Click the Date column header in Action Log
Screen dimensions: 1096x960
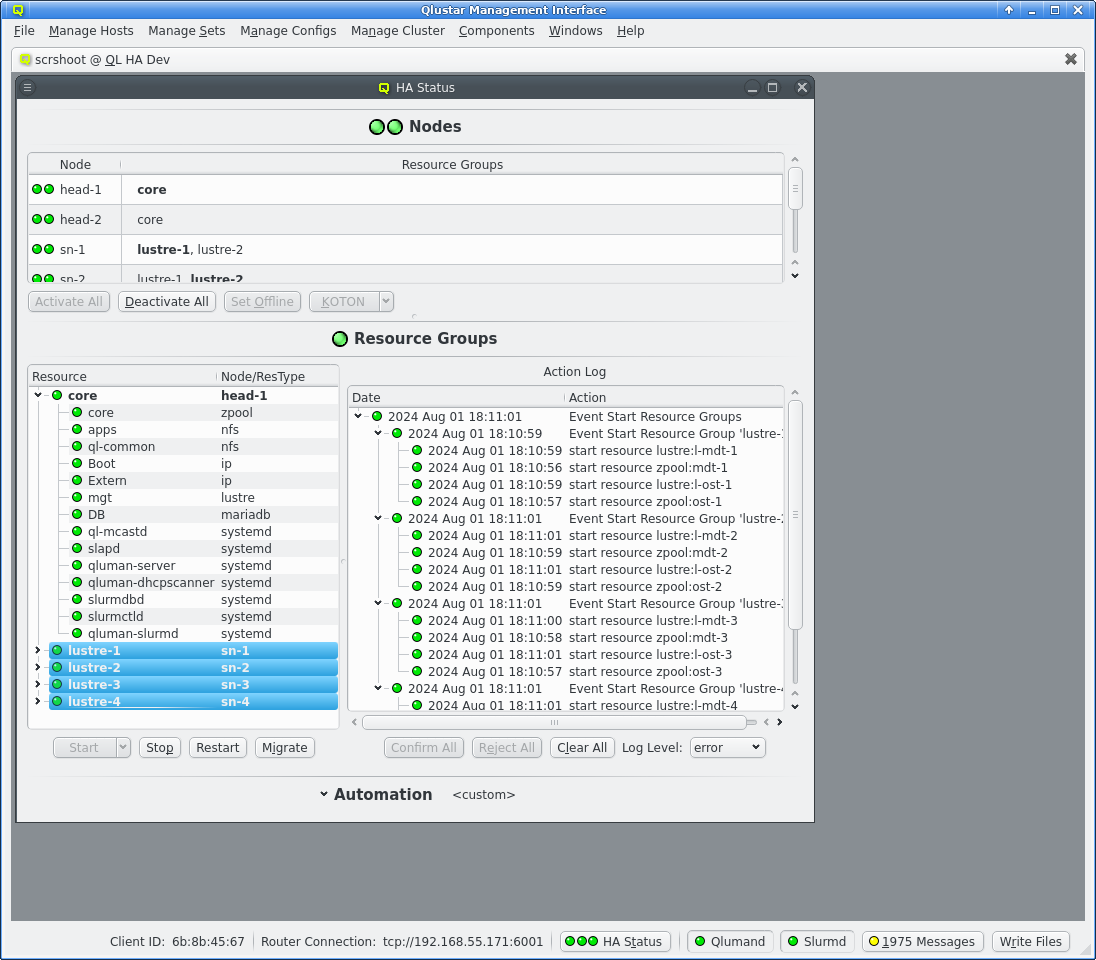click(x=456, y=397)
